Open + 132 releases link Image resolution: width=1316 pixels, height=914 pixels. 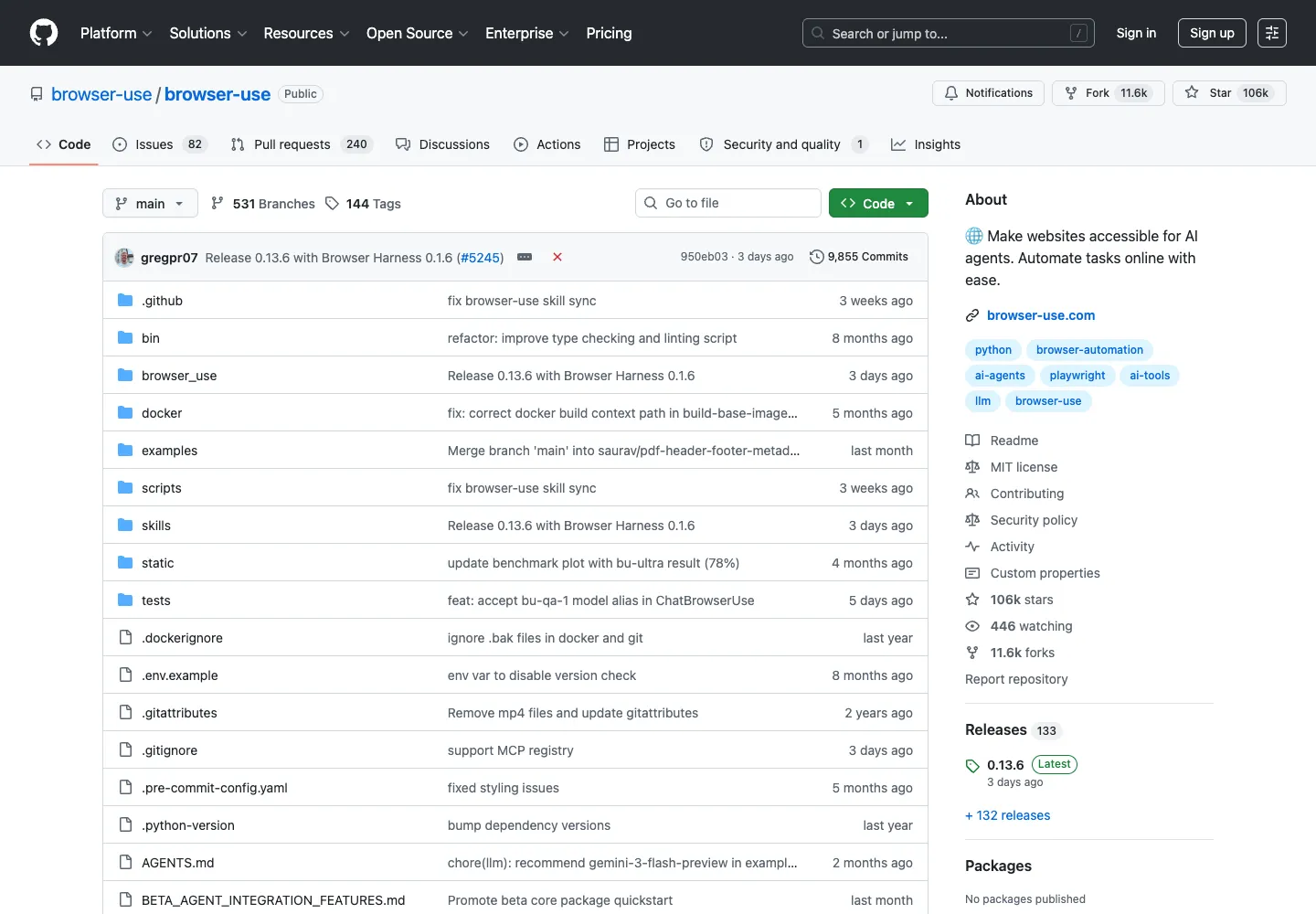pyautogui.click(x=1008, y=815)
